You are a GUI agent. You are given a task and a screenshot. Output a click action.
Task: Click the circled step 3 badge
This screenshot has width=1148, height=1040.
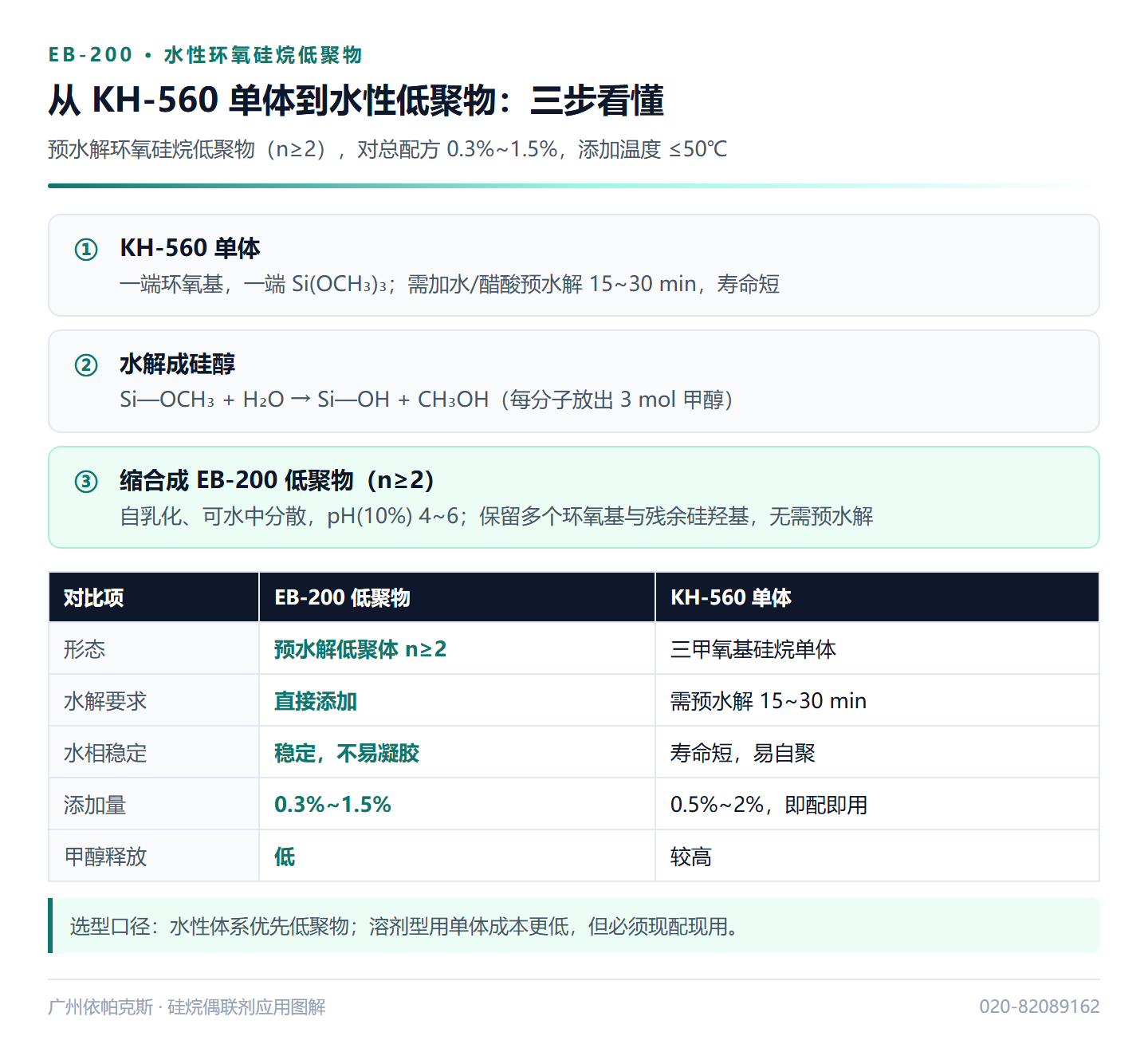[86, 482]
